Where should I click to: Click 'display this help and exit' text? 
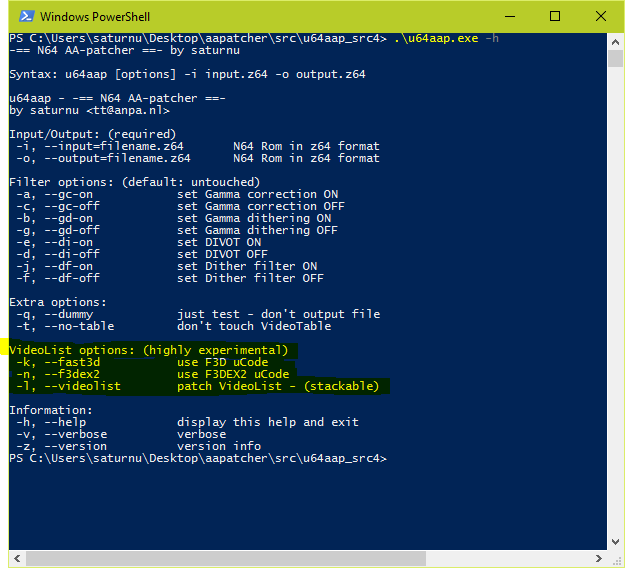(x=268, y=422)
